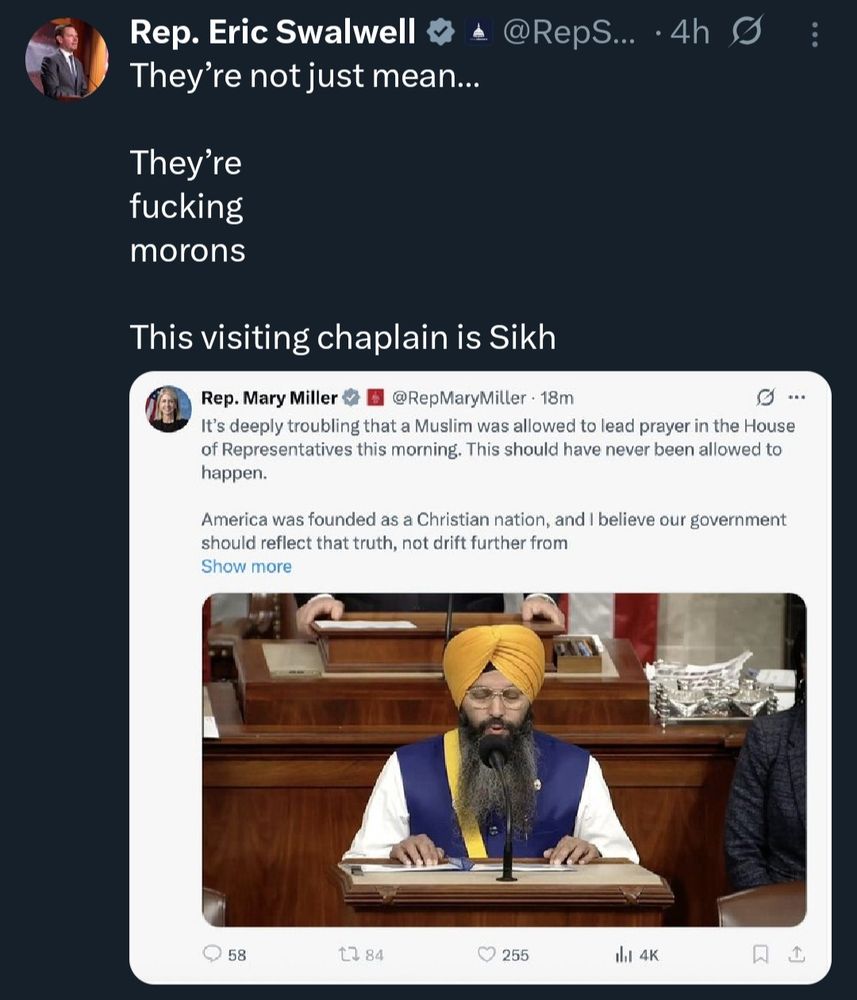Click the Rep. Eric Swalwell display name
Screen dimensions: 857x1000
(x=273, y=32)
